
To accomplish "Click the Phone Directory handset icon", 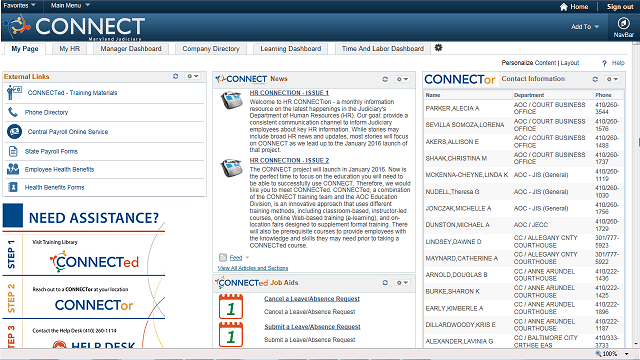I will pyautogui.click(x=13, y=112).
